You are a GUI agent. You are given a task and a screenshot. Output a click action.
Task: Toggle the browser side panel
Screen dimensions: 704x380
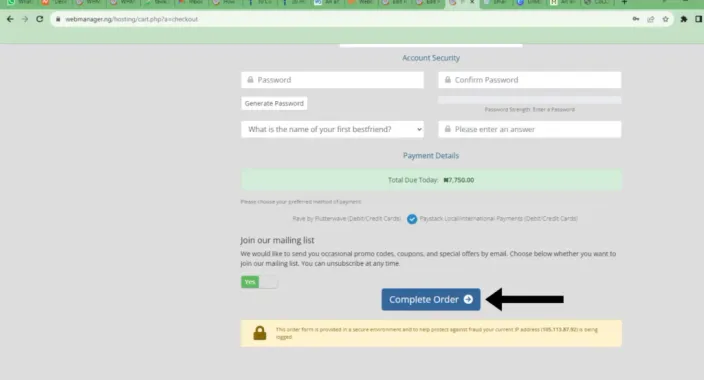[699, 19]
